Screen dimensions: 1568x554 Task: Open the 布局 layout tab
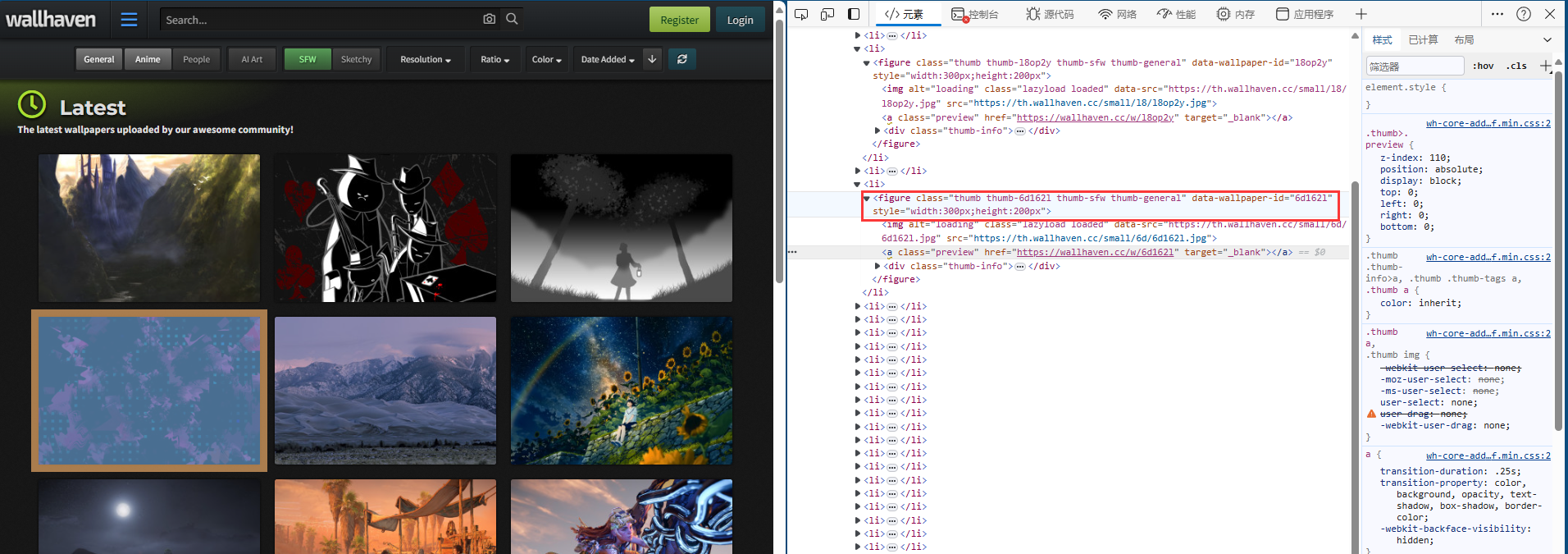pos(1464,39)
